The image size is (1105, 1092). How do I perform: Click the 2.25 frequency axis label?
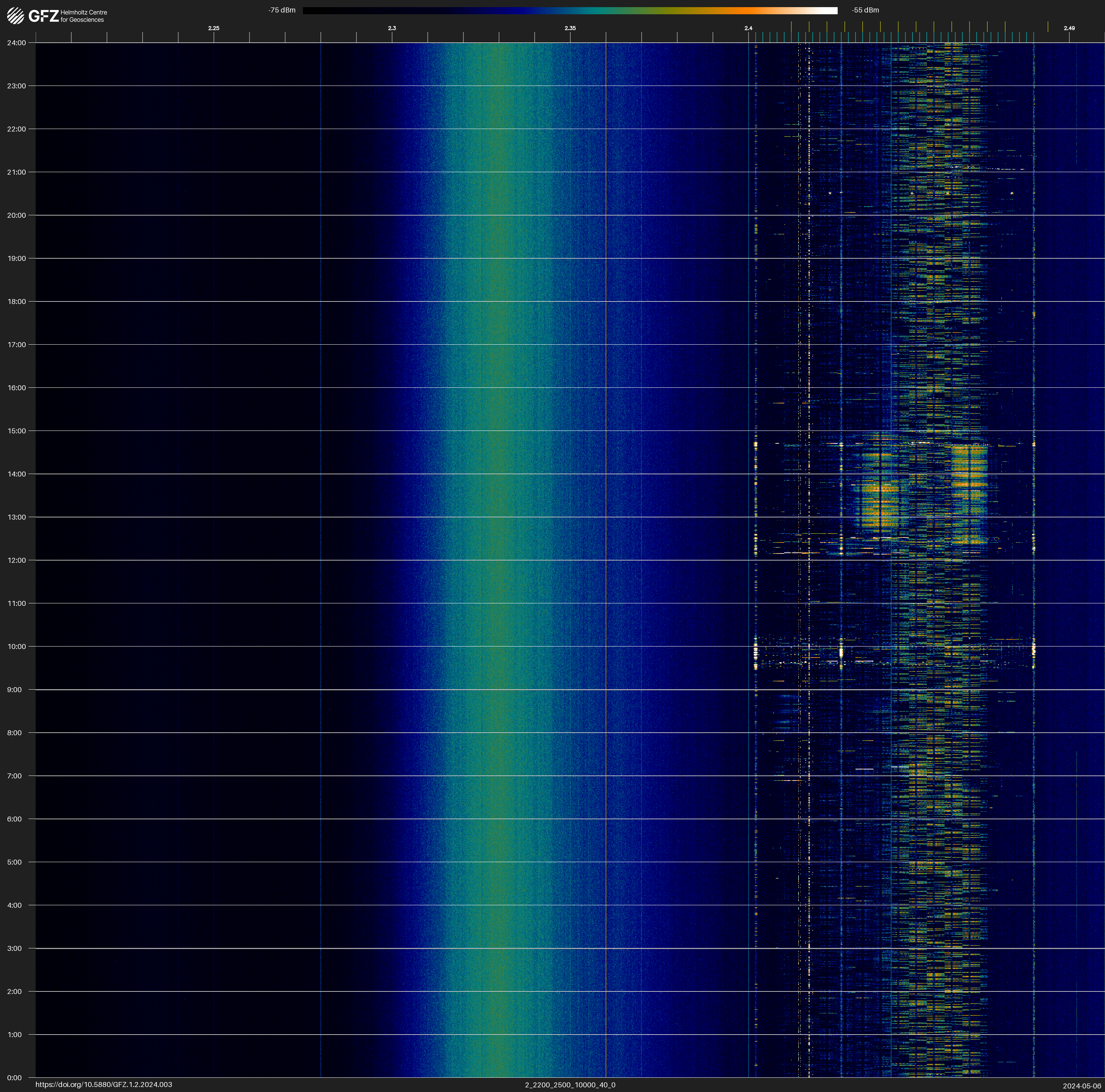pos(213,28)
